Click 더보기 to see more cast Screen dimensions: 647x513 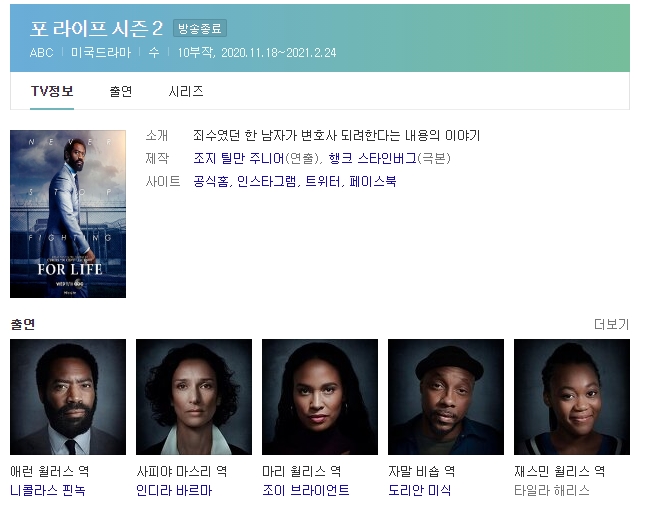click(612, 324)
